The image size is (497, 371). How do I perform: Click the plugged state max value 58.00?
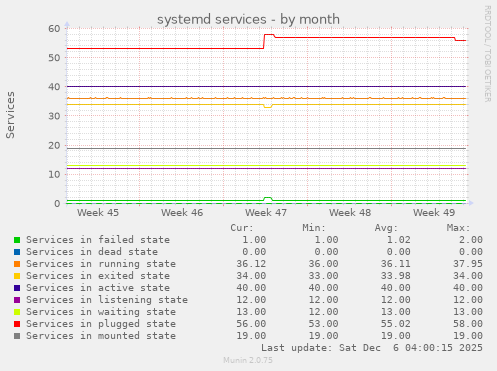pos(468,324)
